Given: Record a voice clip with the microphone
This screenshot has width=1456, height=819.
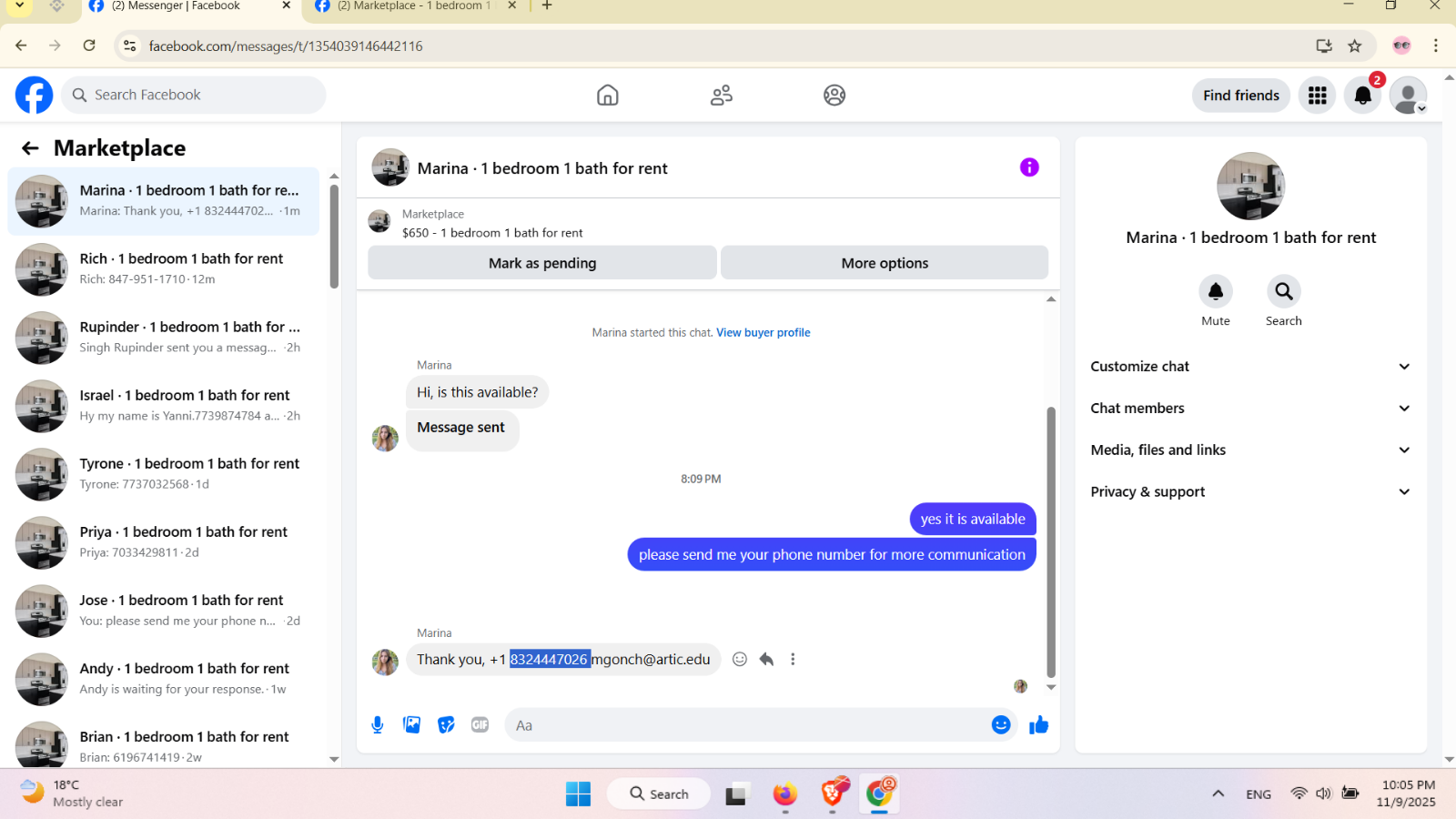Looking at the screenshot, I should (378, 725).
